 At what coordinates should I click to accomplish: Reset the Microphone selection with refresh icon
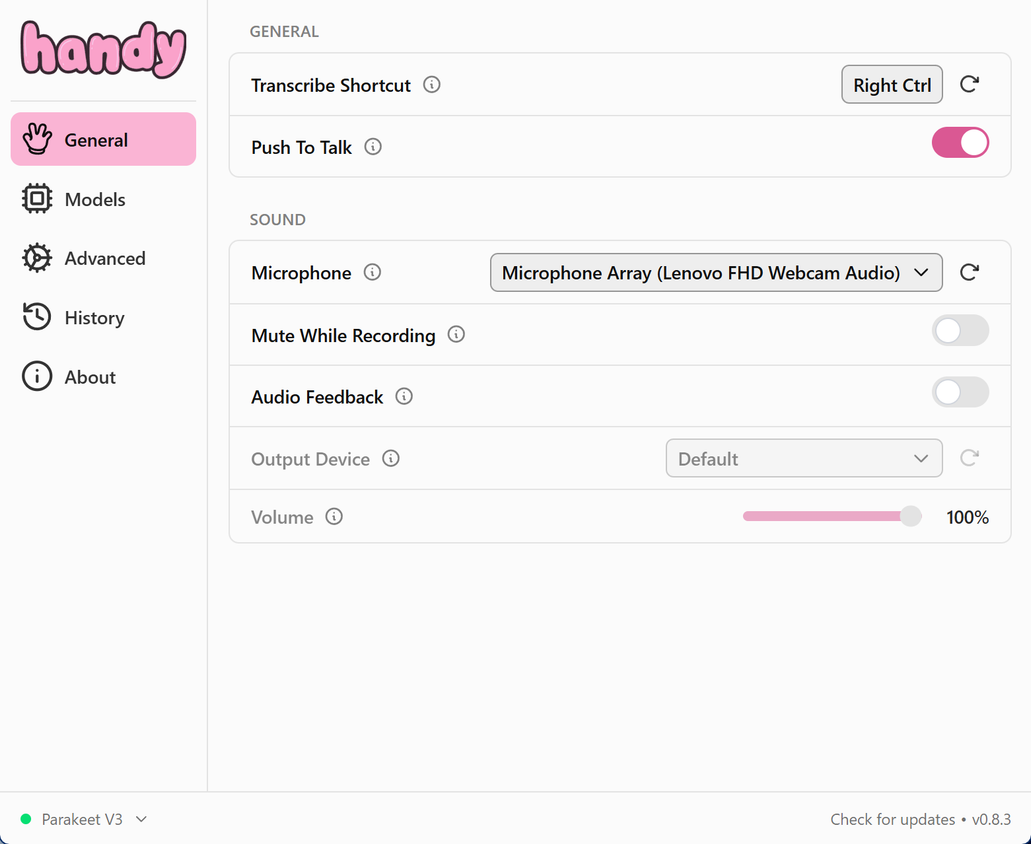tap(969, 272)
